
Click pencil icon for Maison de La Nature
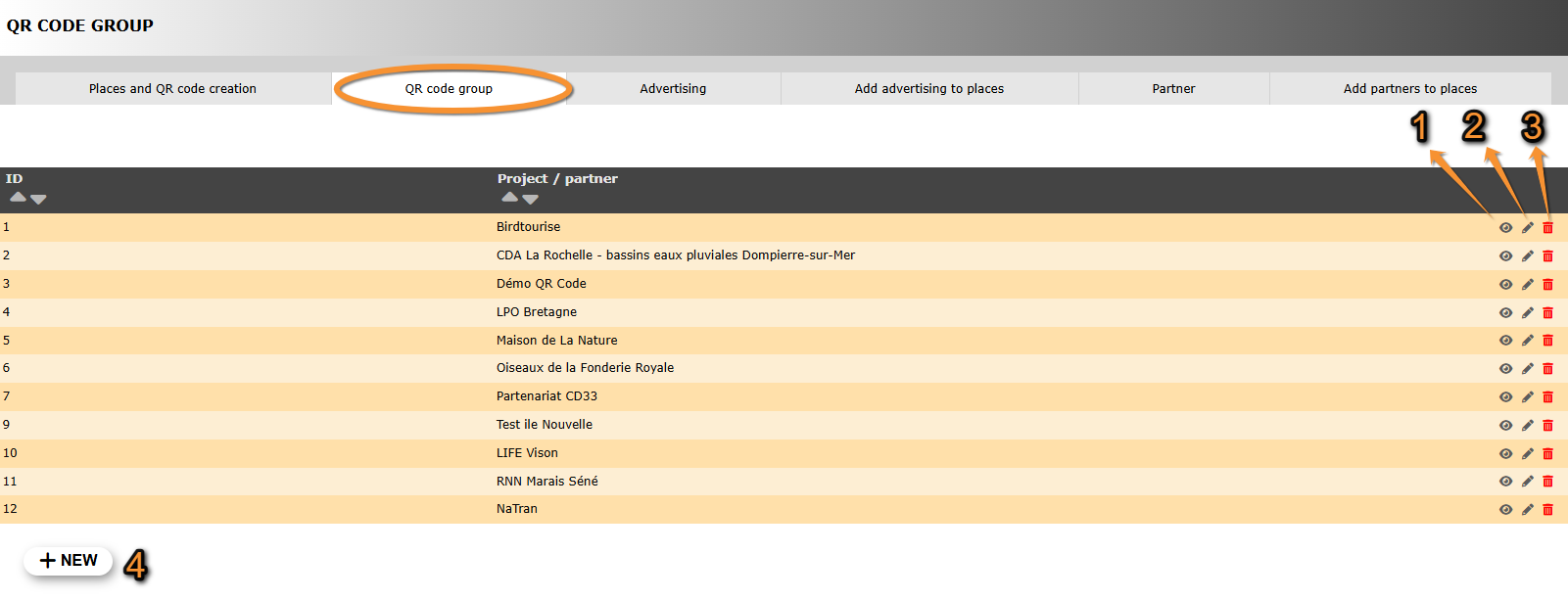tap(1527, 341)
